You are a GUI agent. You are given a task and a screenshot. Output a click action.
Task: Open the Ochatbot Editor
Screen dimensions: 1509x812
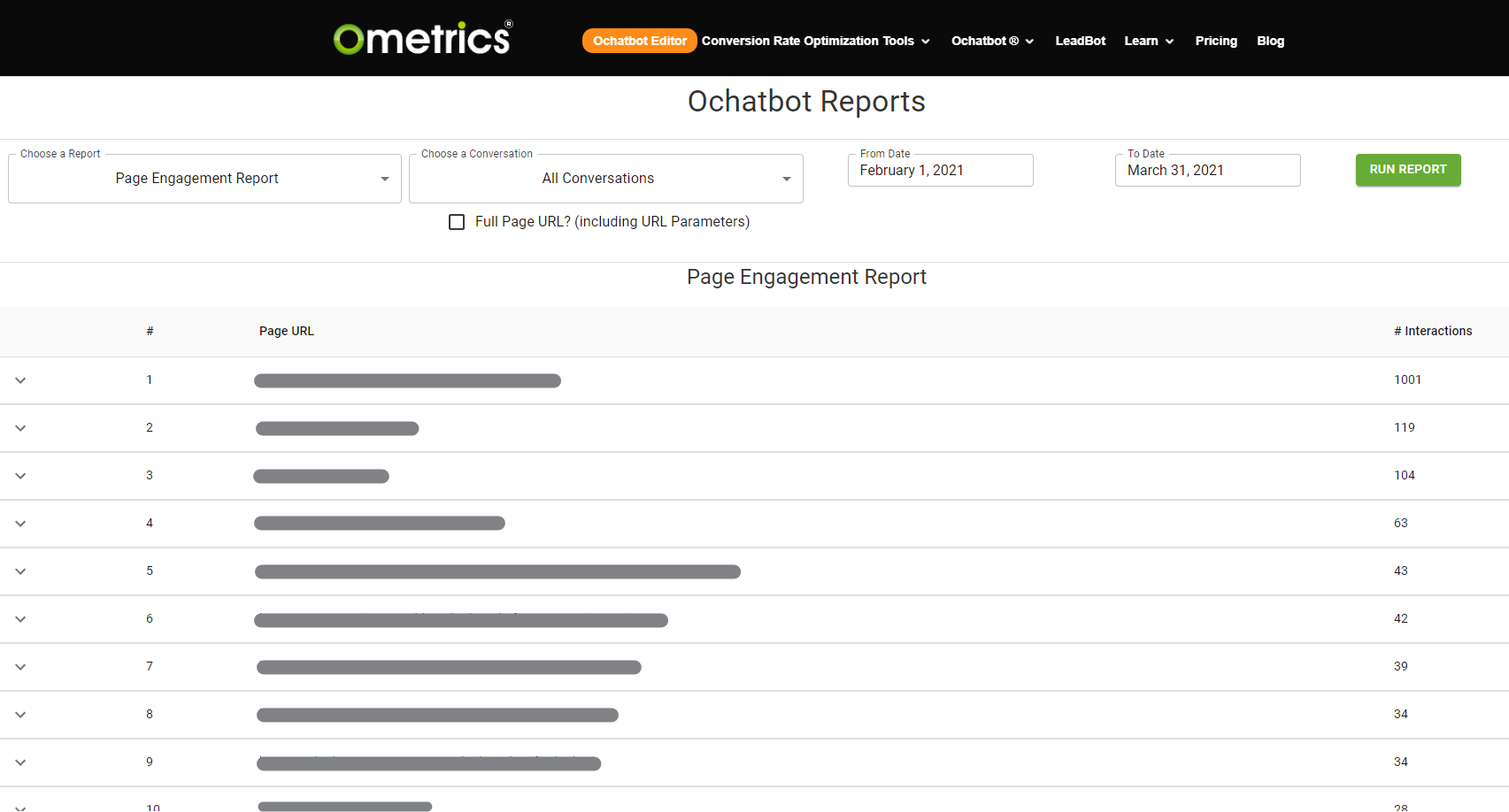click(x=639, y=41)
